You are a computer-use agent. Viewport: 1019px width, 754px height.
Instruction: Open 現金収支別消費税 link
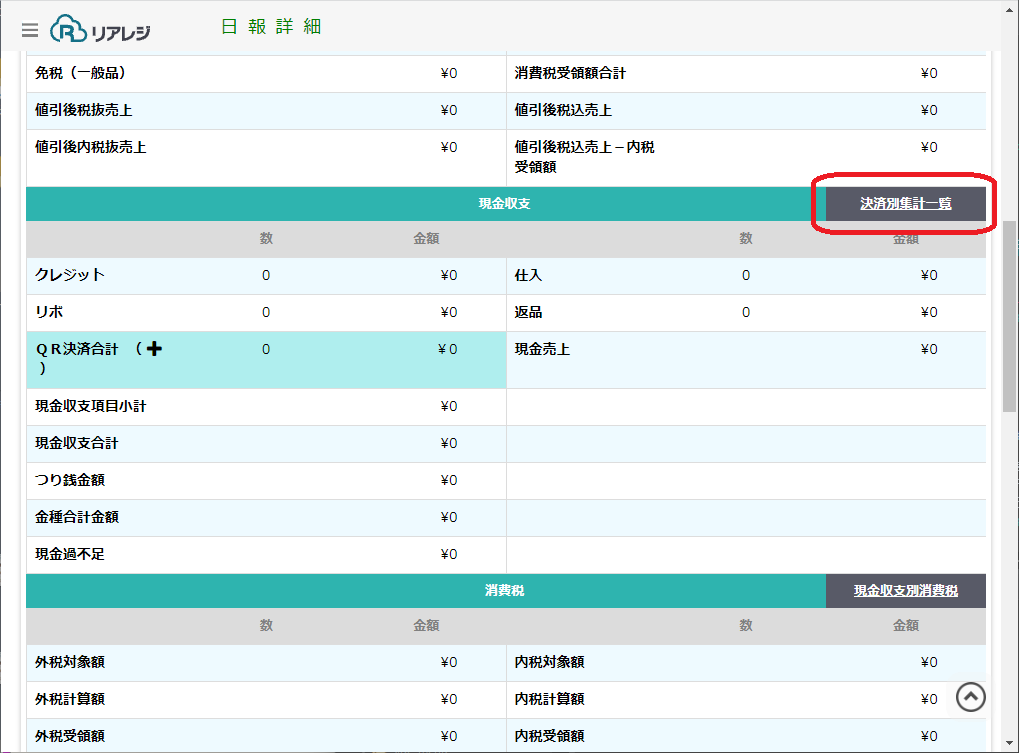(x=905, y=591)
